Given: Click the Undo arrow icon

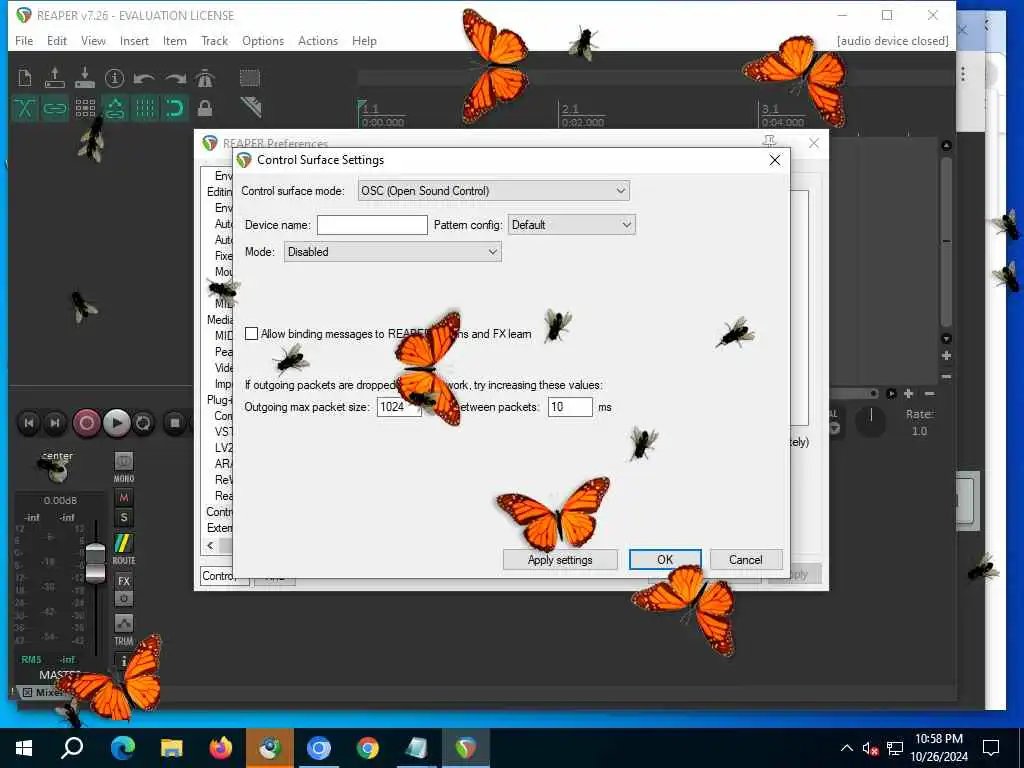Looking at the screenshot, I should point(144,78).
